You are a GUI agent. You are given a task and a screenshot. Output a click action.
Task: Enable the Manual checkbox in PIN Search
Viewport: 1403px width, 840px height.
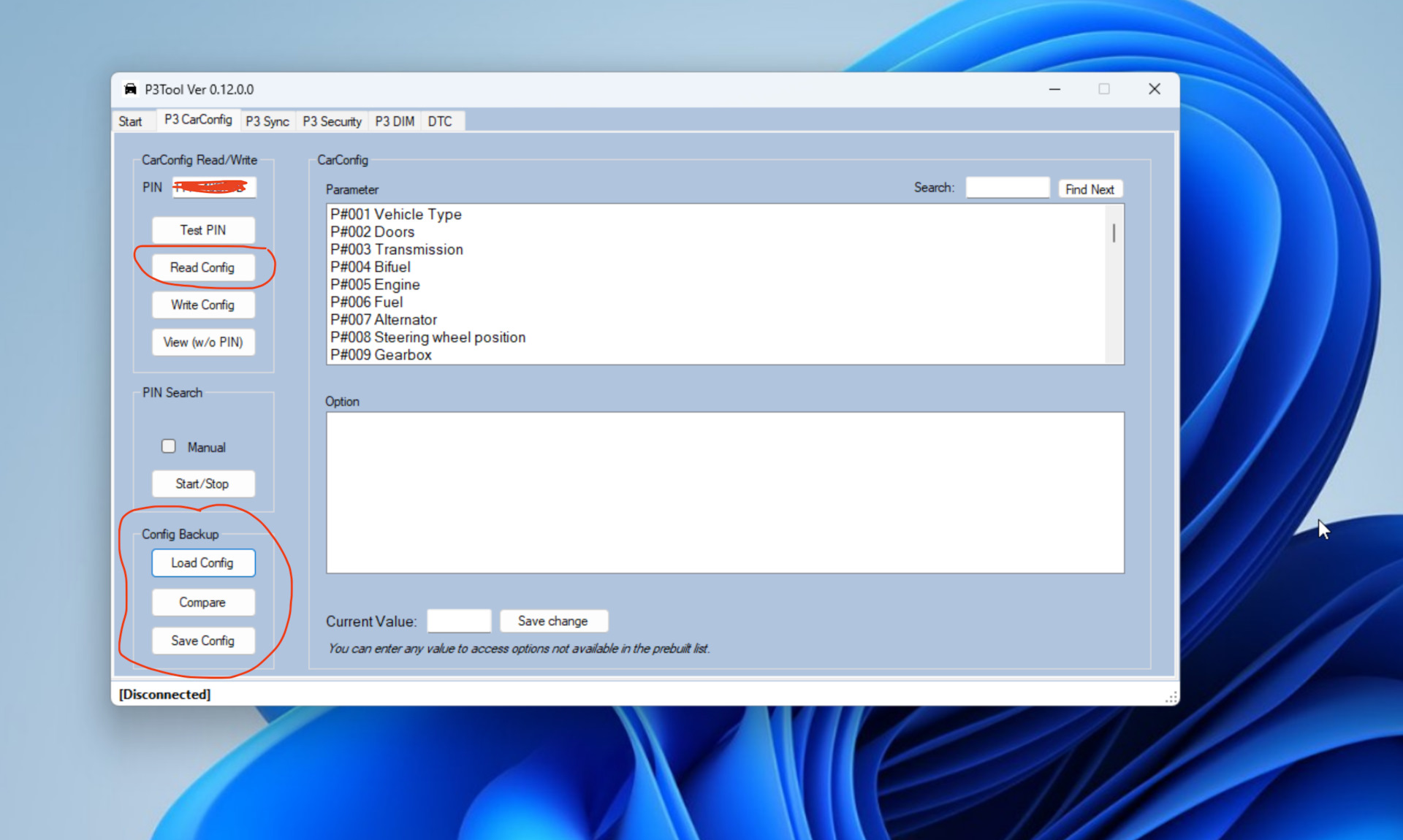pyautogui.click(x=169, y=446)
